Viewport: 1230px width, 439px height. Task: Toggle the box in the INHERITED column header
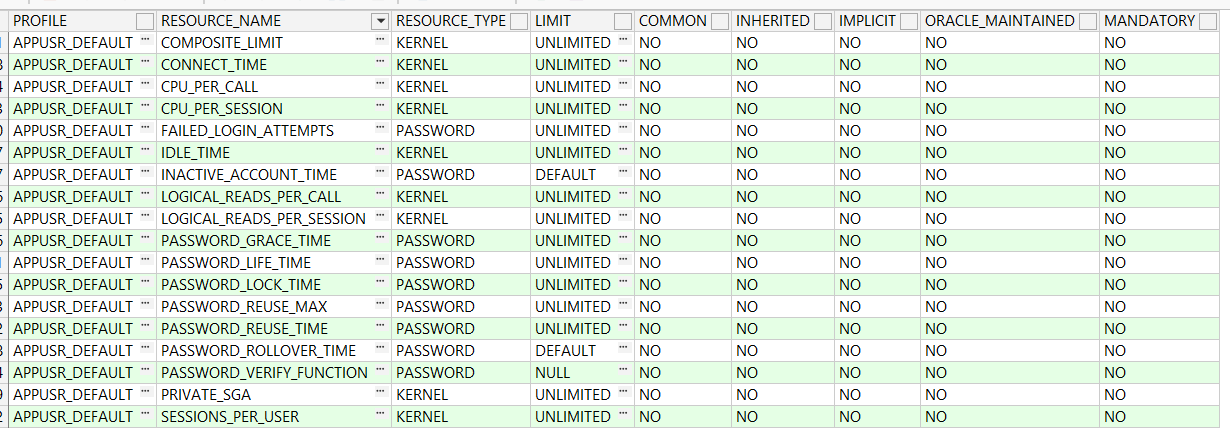(x=823, y=21)
